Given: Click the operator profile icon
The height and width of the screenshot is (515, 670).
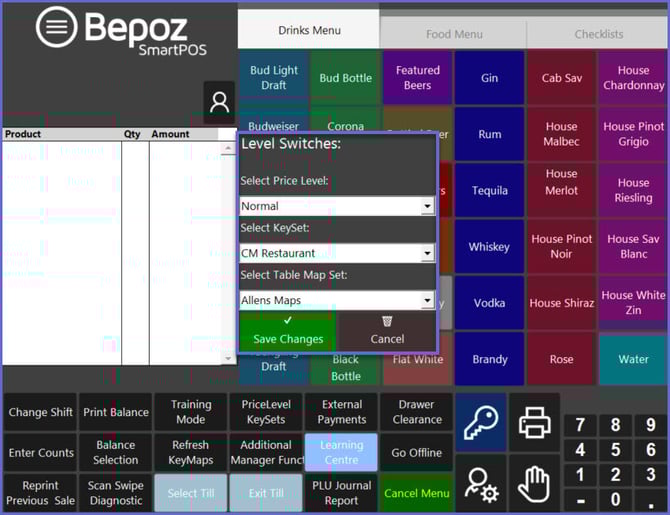Looking at the screenshot, I should [x=219, y=102].
